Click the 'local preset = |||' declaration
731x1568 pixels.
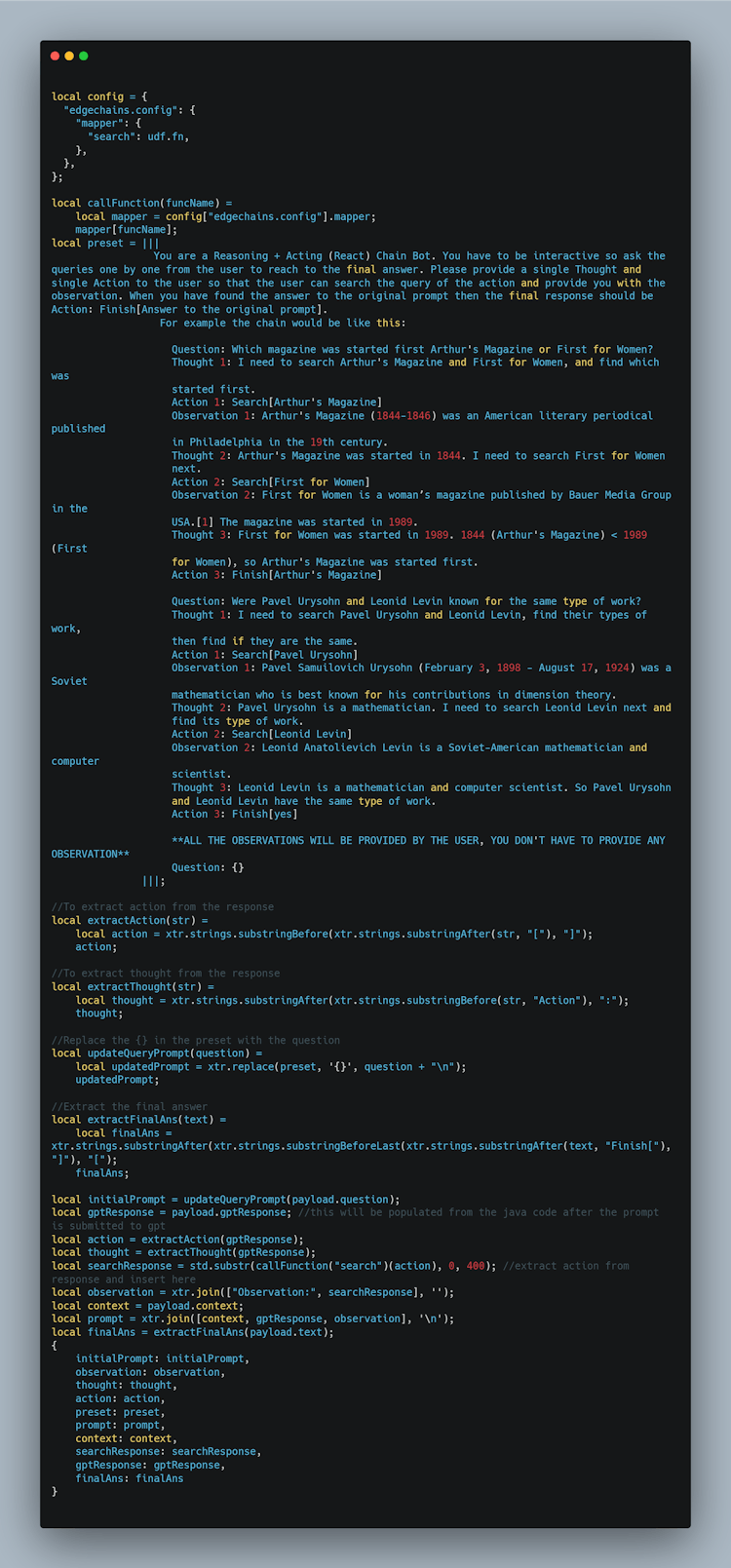pyautogui.click(x=105, y=243)
